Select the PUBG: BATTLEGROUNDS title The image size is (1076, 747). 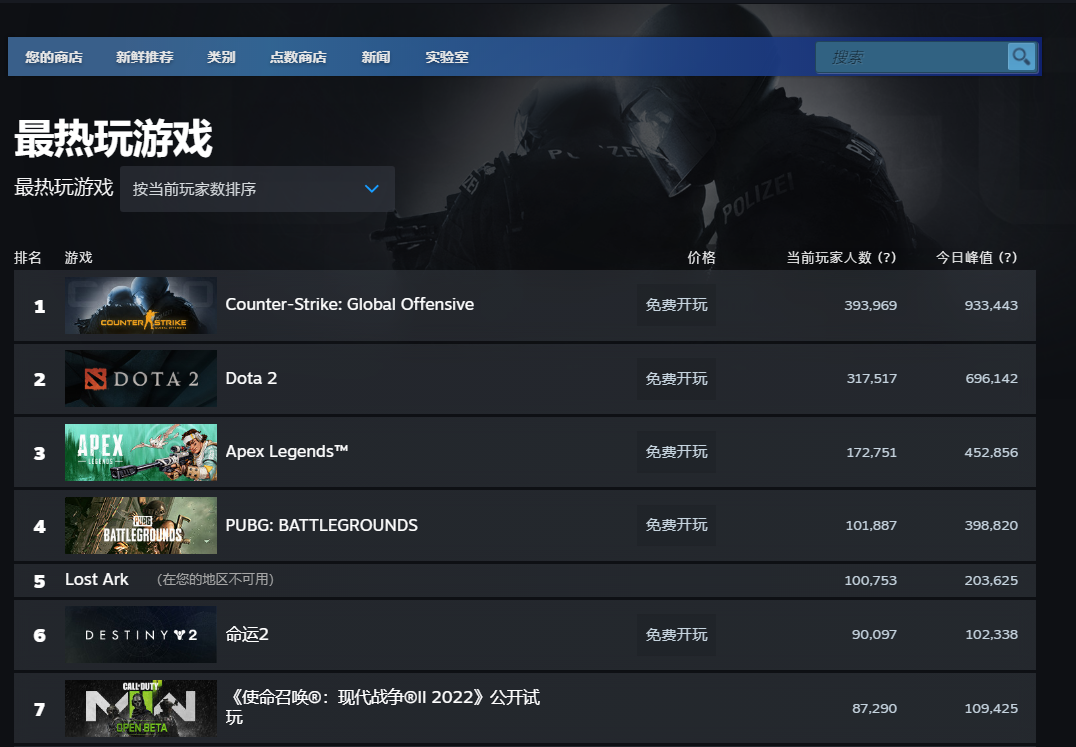click(321, 525)
